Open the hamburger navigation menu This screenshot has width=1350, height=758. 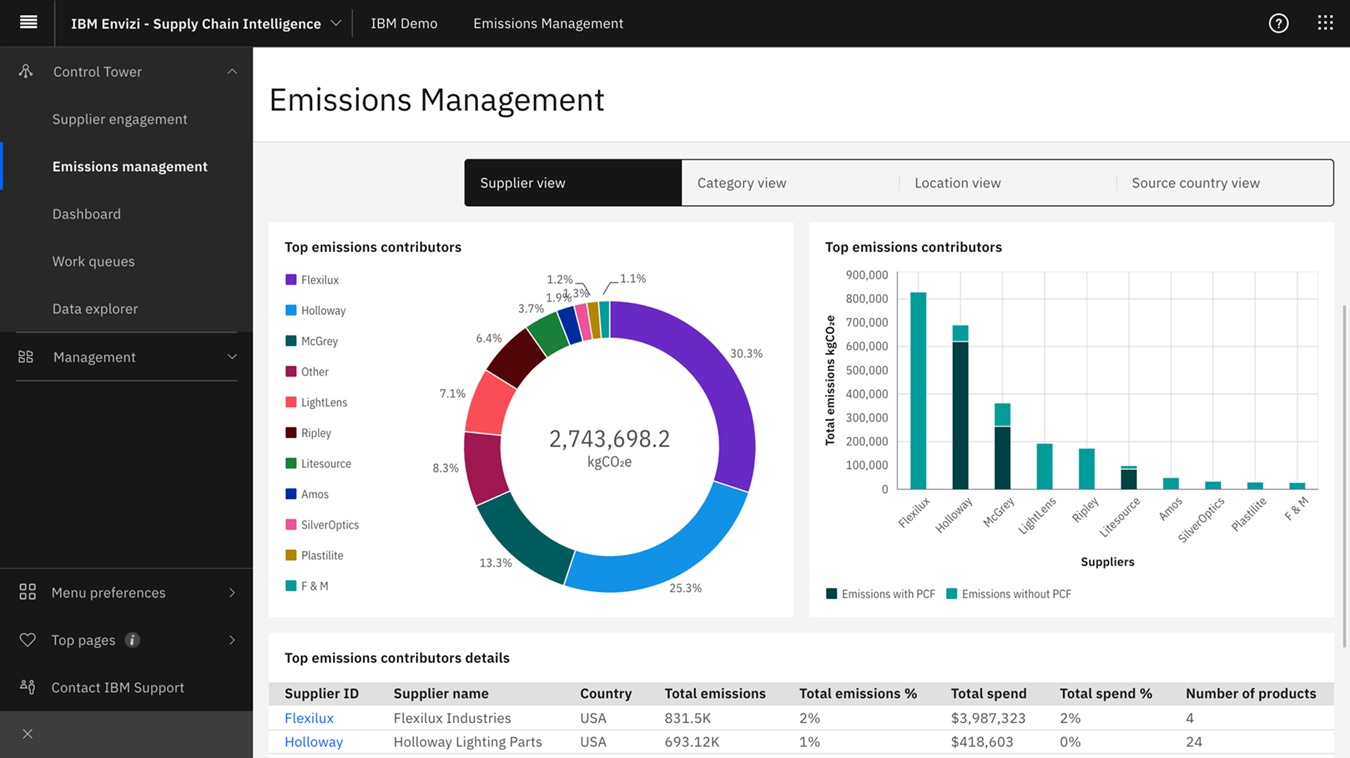coord(27,22)
